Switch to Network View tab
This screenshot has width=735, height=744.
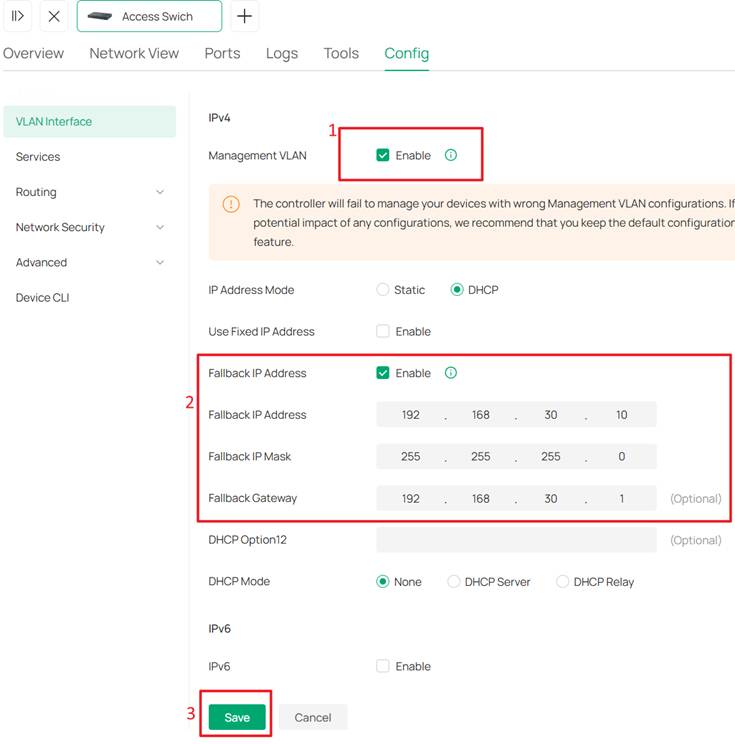[134, 53]
